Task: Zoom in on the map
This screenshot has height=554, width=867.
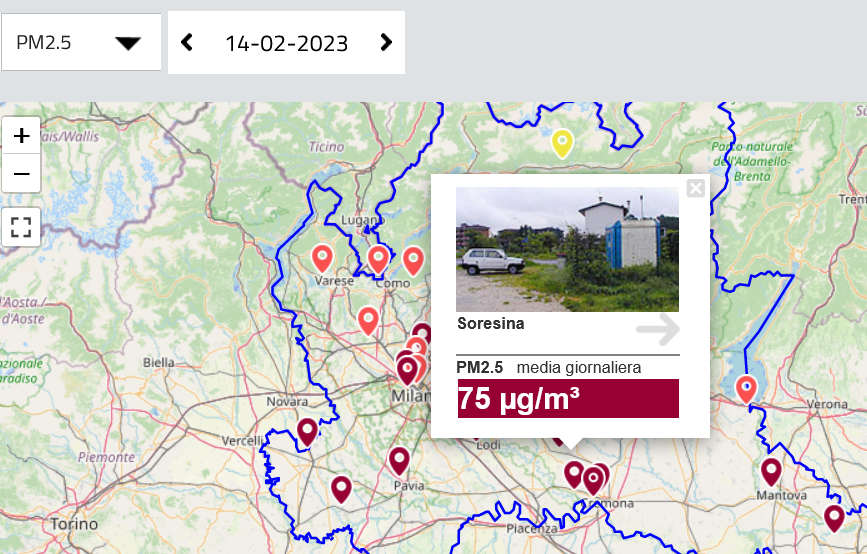Action: [21, 135]
